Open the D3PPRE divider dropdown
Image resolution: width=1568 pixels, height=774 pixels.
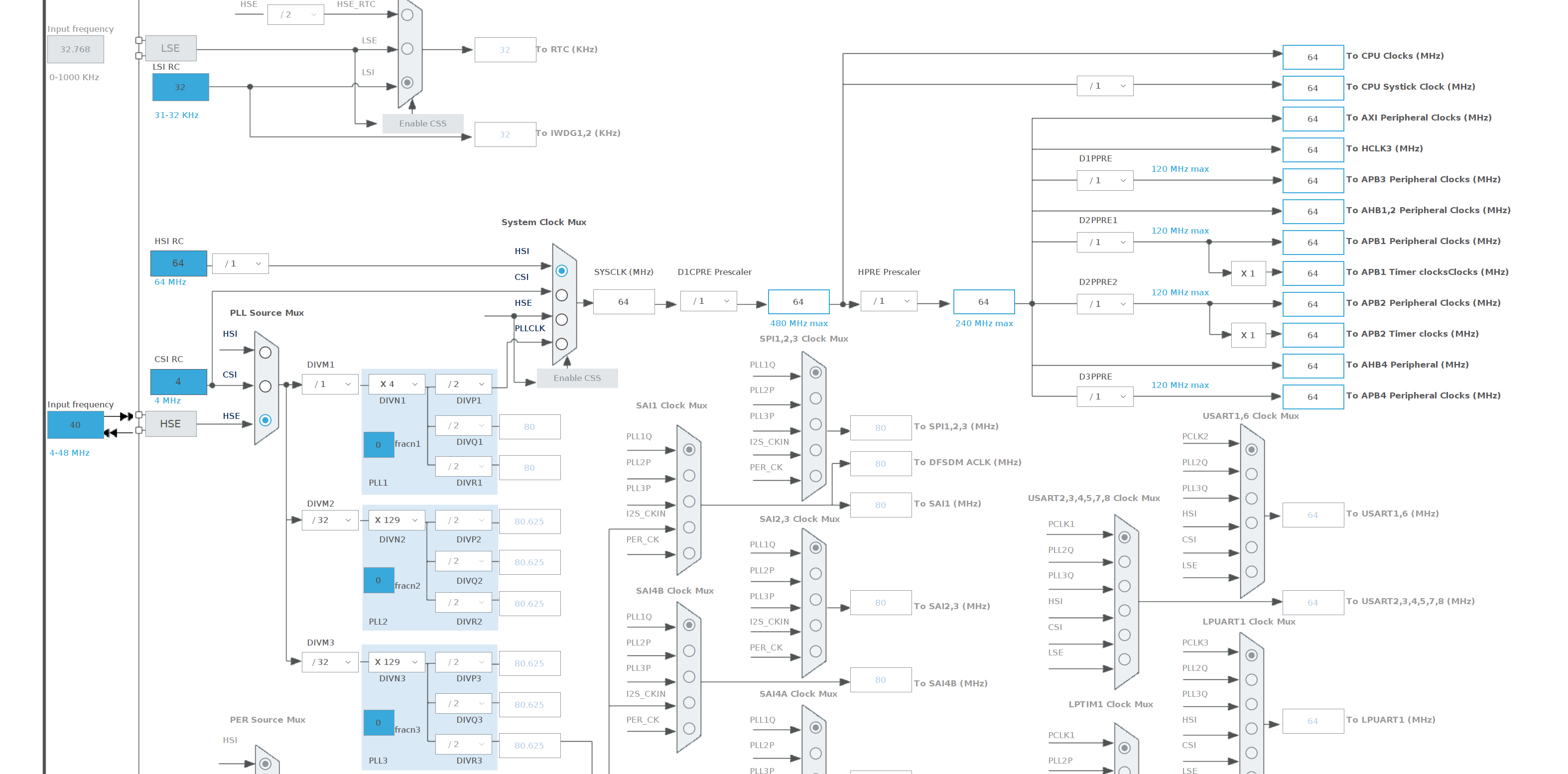click(1105, 397)
